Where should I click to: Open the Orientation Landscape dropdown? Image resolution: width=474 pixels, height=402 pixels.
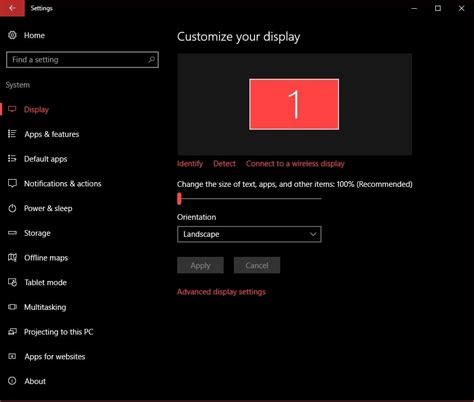(x=249, y=234)
